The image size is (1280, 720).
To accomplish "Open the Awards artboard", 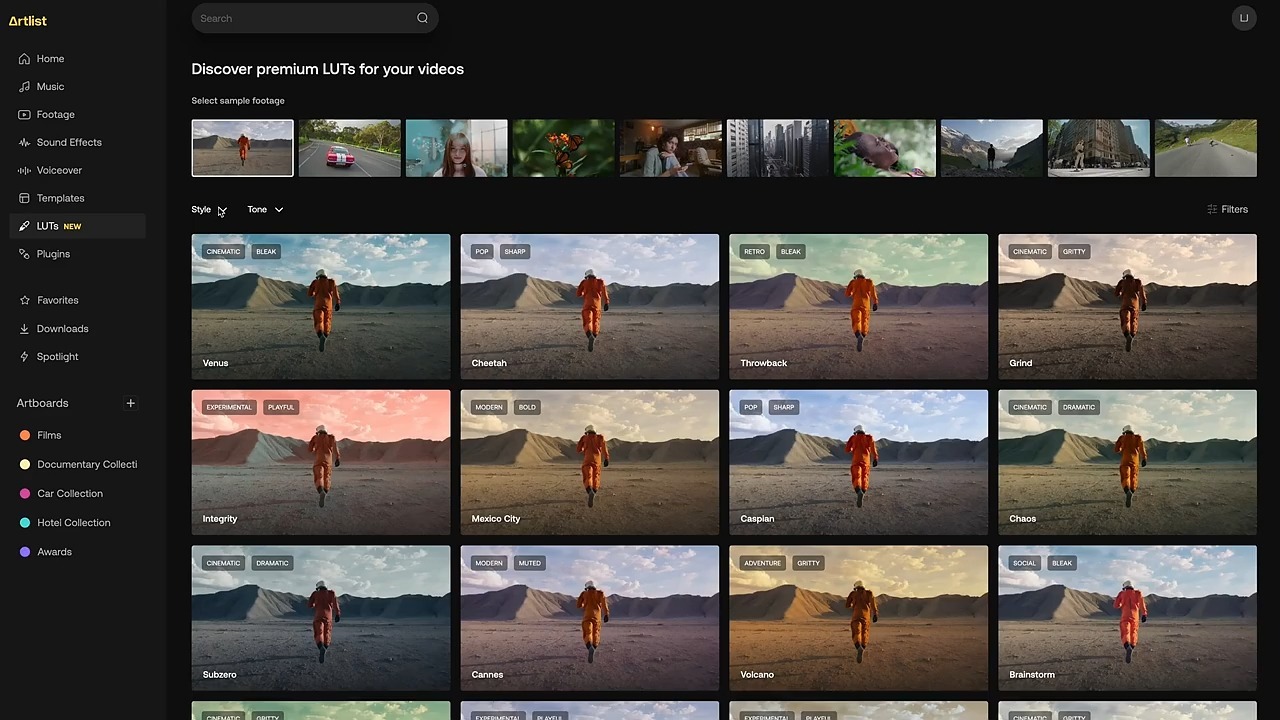I will pos(54,552).
